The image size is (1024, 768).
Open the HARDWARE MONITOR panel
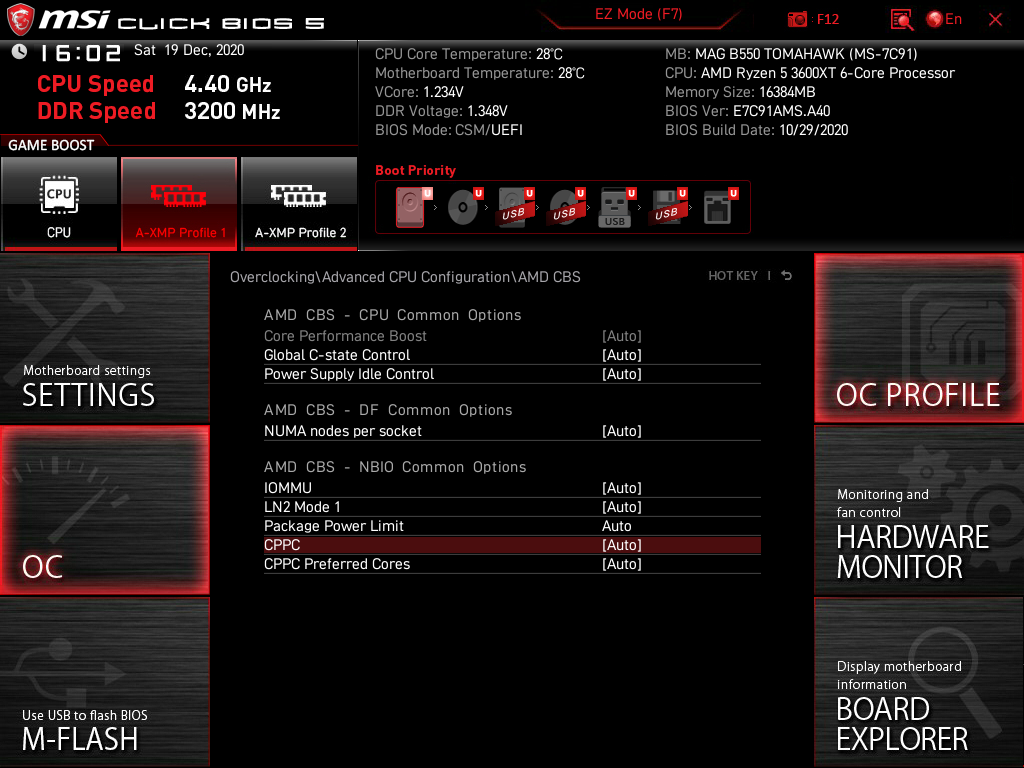tap(919, 510)
